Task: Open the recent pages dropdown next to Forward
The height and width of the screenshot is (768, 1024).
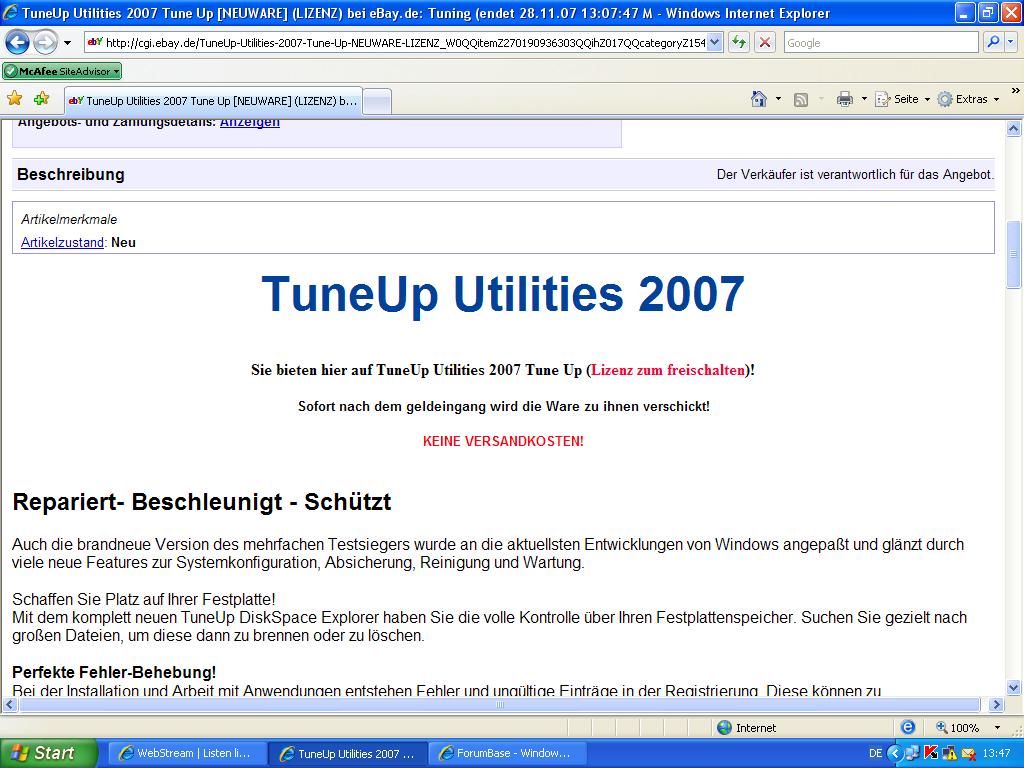Action: pyautogui.click(x=67, y=43)
